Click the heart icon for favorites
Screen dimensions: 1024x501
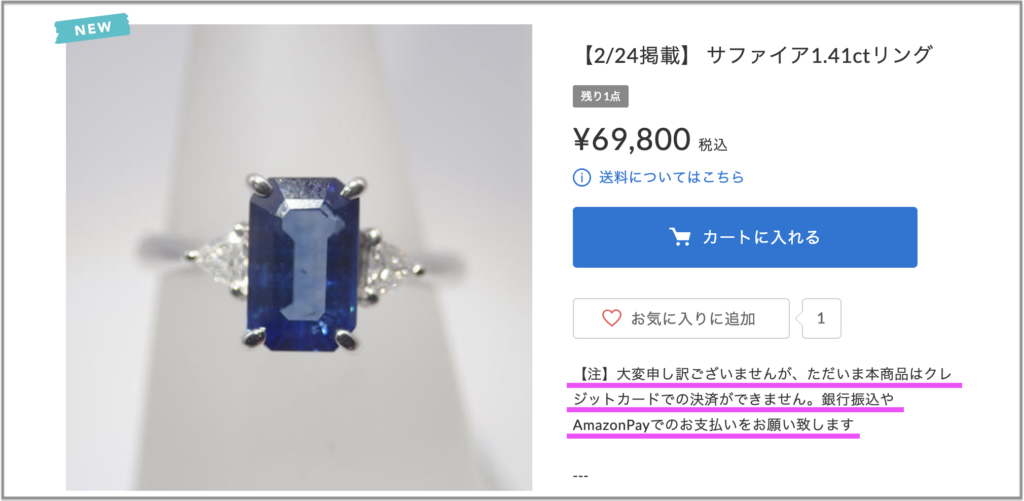pos(611,318)
